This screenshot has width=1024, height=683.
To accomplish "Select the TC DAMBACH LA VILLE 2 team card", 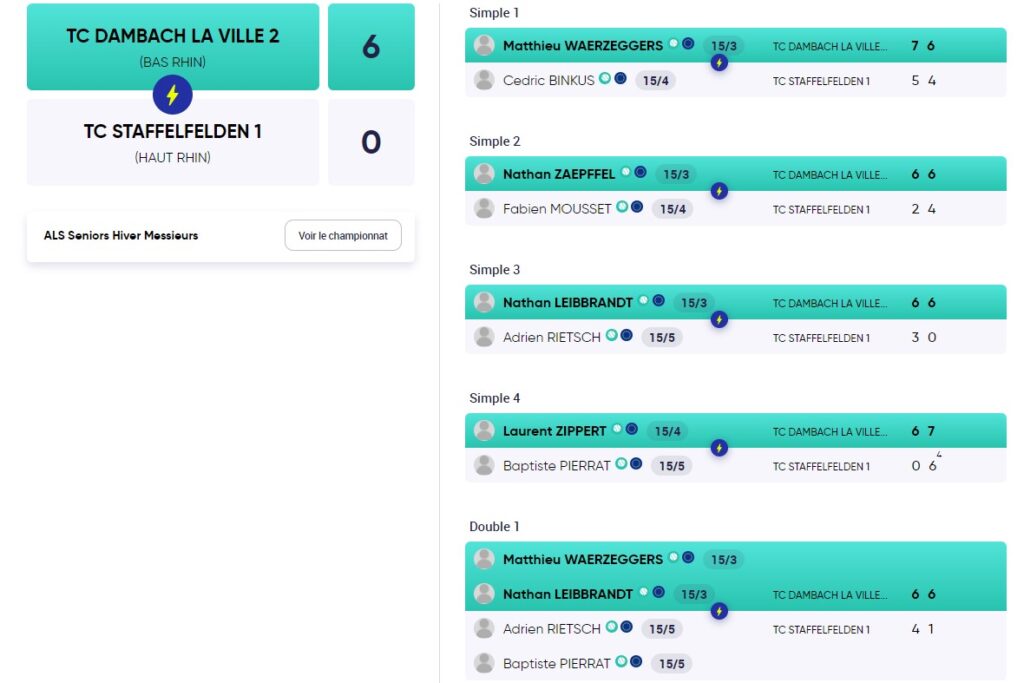I will 173,47.
